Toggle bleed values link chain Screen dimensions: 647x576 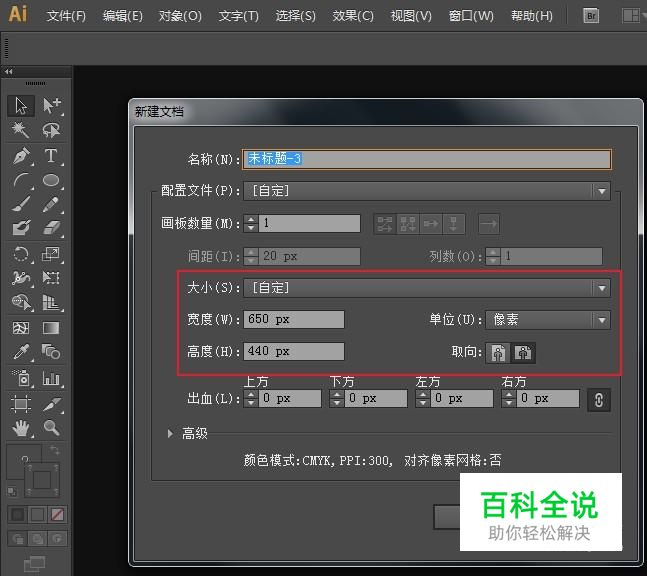(x=599, y=400)
